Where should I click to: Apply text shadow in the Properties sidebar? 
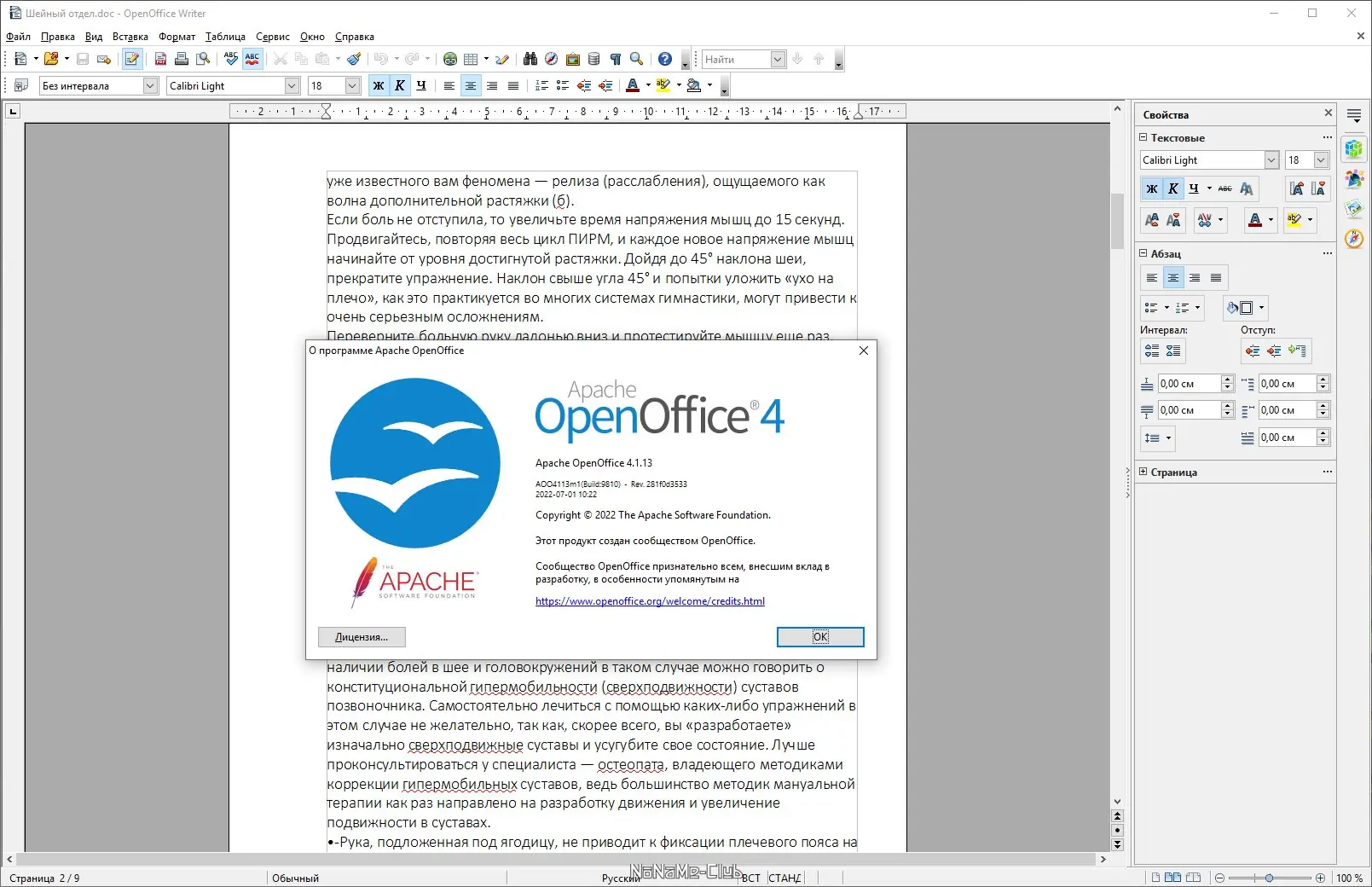coord(1247,188)
